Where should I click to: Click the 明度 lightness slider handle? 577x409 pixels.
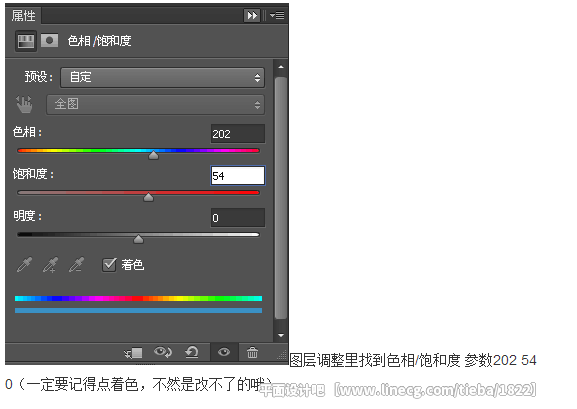[x=138, y=239]
